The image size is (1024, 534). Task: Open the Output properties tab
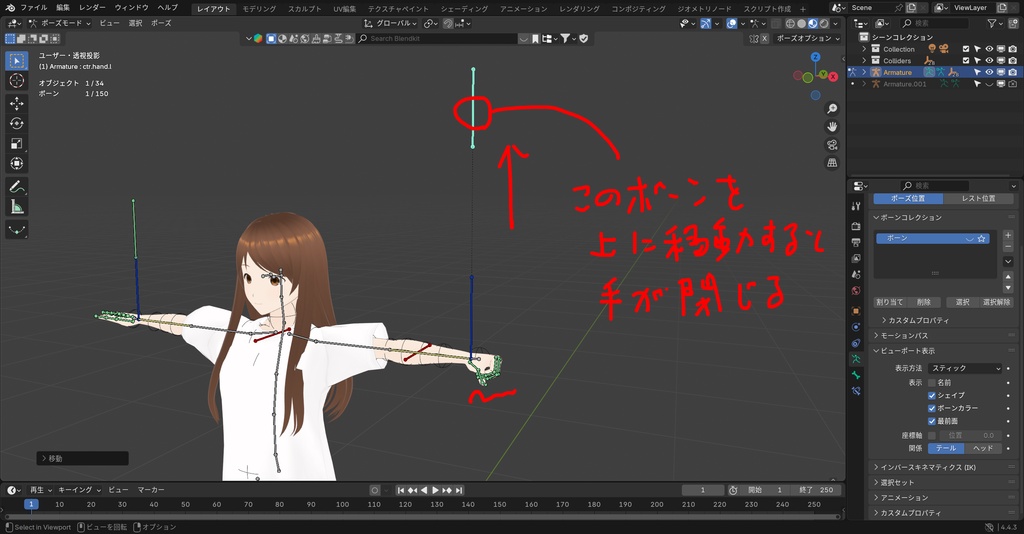point(856,242)
